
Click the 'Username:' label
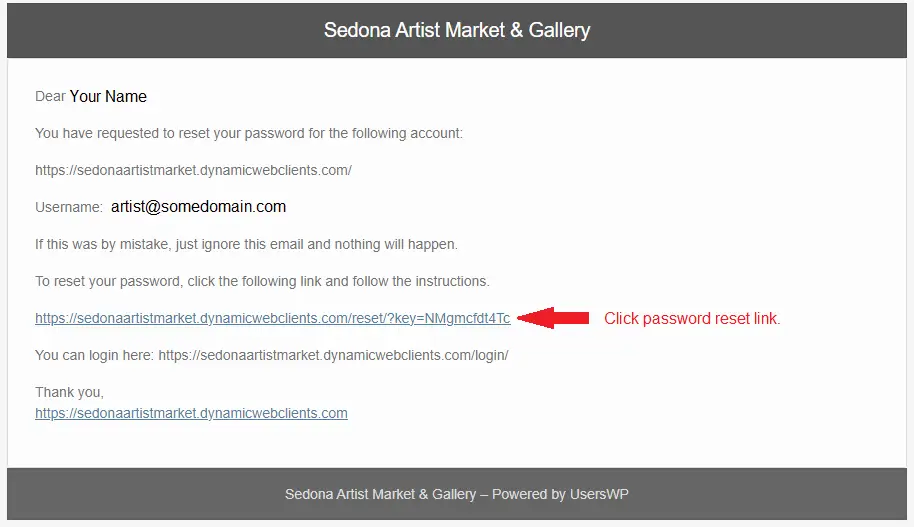pyautogui.click(x=68, y=207)
